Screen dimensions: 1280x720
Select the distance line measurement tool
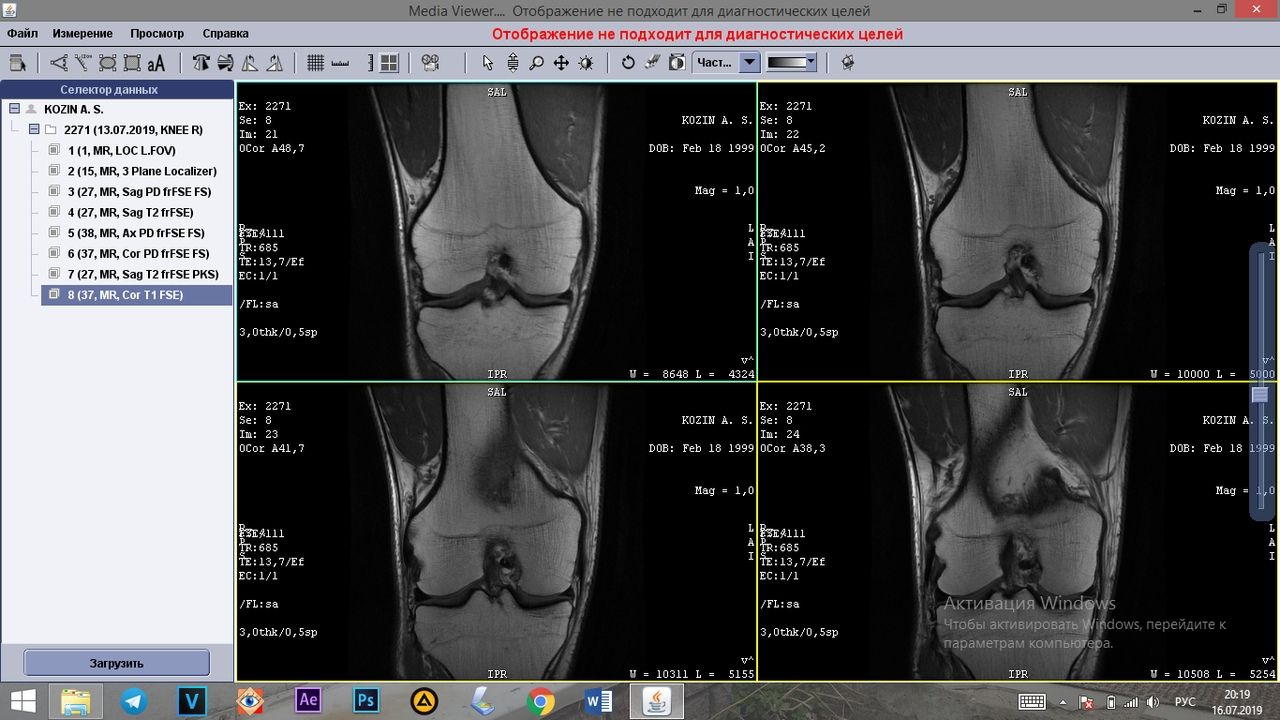(83, 63)
